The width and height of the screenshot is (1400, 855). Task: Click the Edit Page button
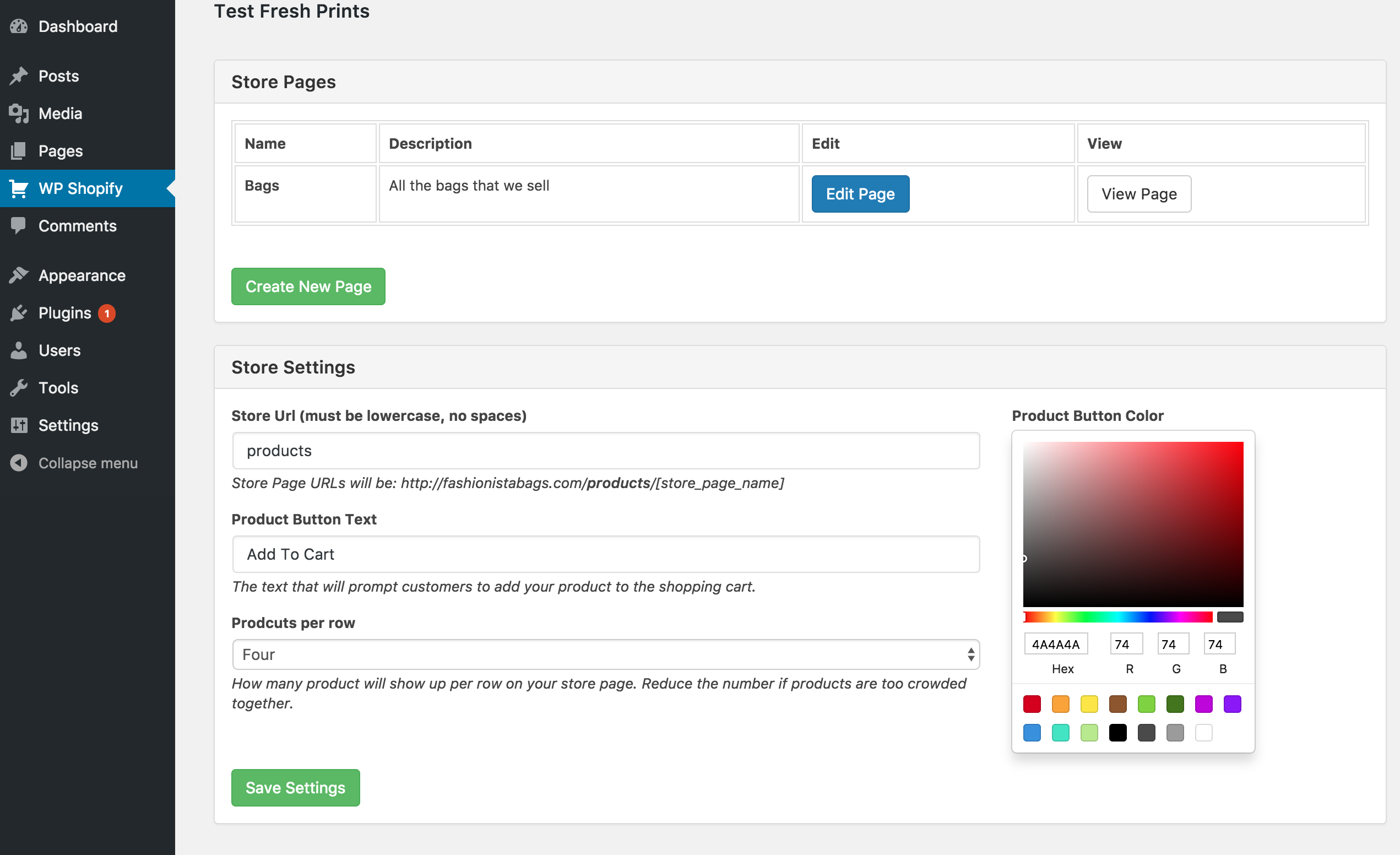point(860,194)
